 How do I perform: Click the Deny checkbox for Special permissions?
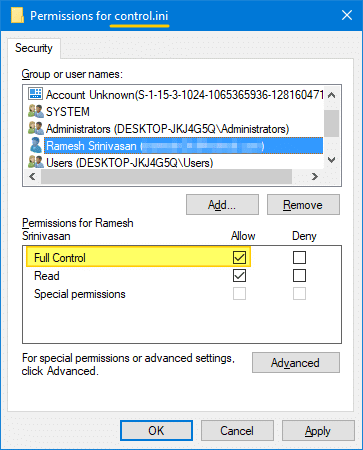[299, 294]
